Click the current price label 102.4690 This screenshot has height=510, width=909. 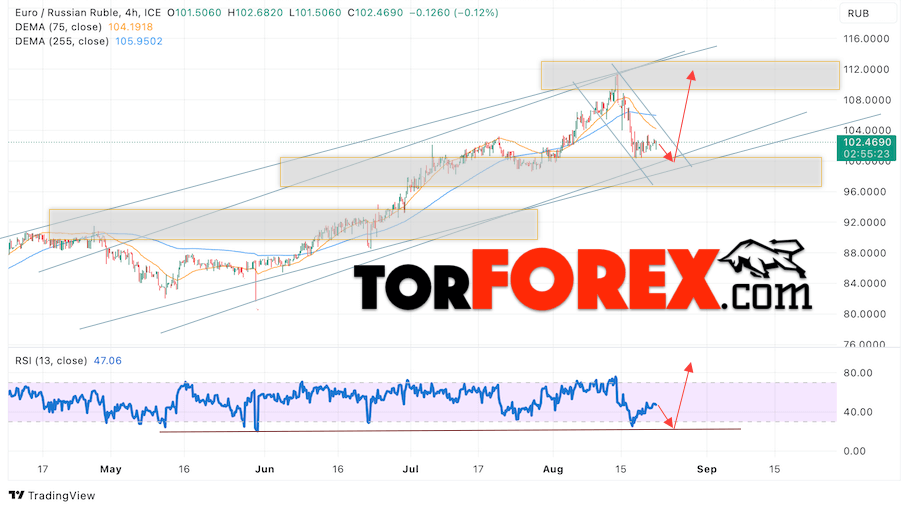(867, 143)
